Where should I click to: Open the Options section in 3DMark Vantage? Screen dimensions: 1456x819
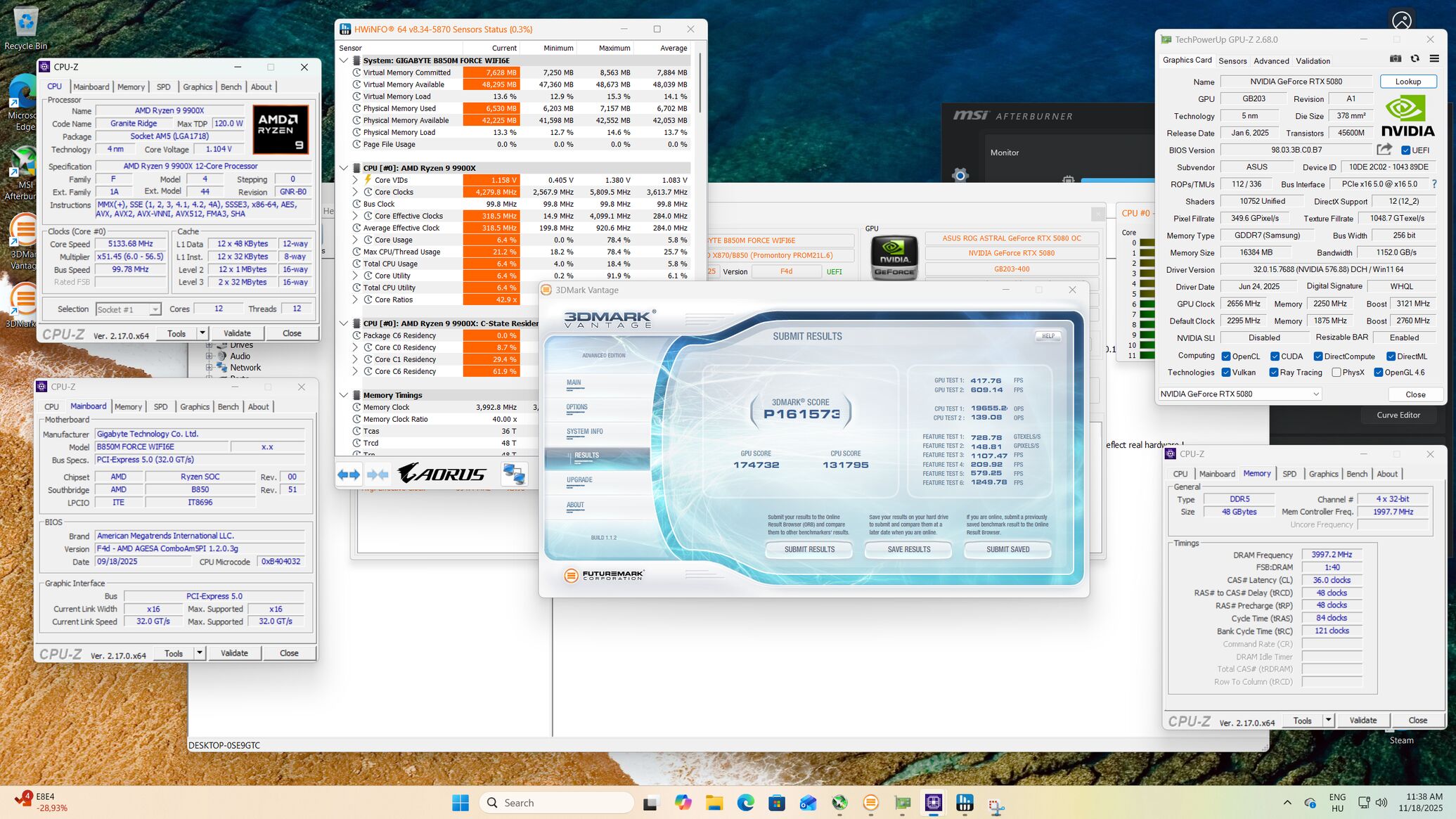pos(576,407)
